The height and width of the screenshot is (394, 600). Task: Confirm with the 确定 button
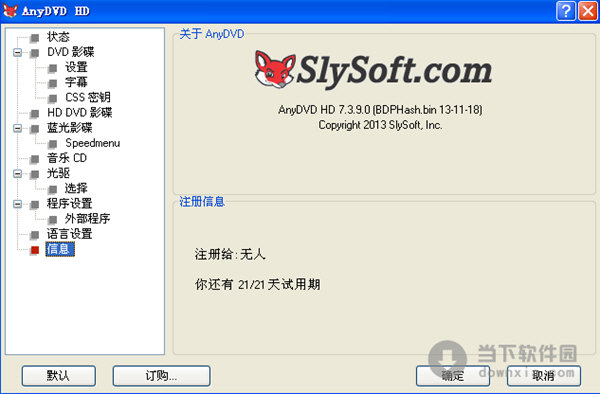pos(453,376)
